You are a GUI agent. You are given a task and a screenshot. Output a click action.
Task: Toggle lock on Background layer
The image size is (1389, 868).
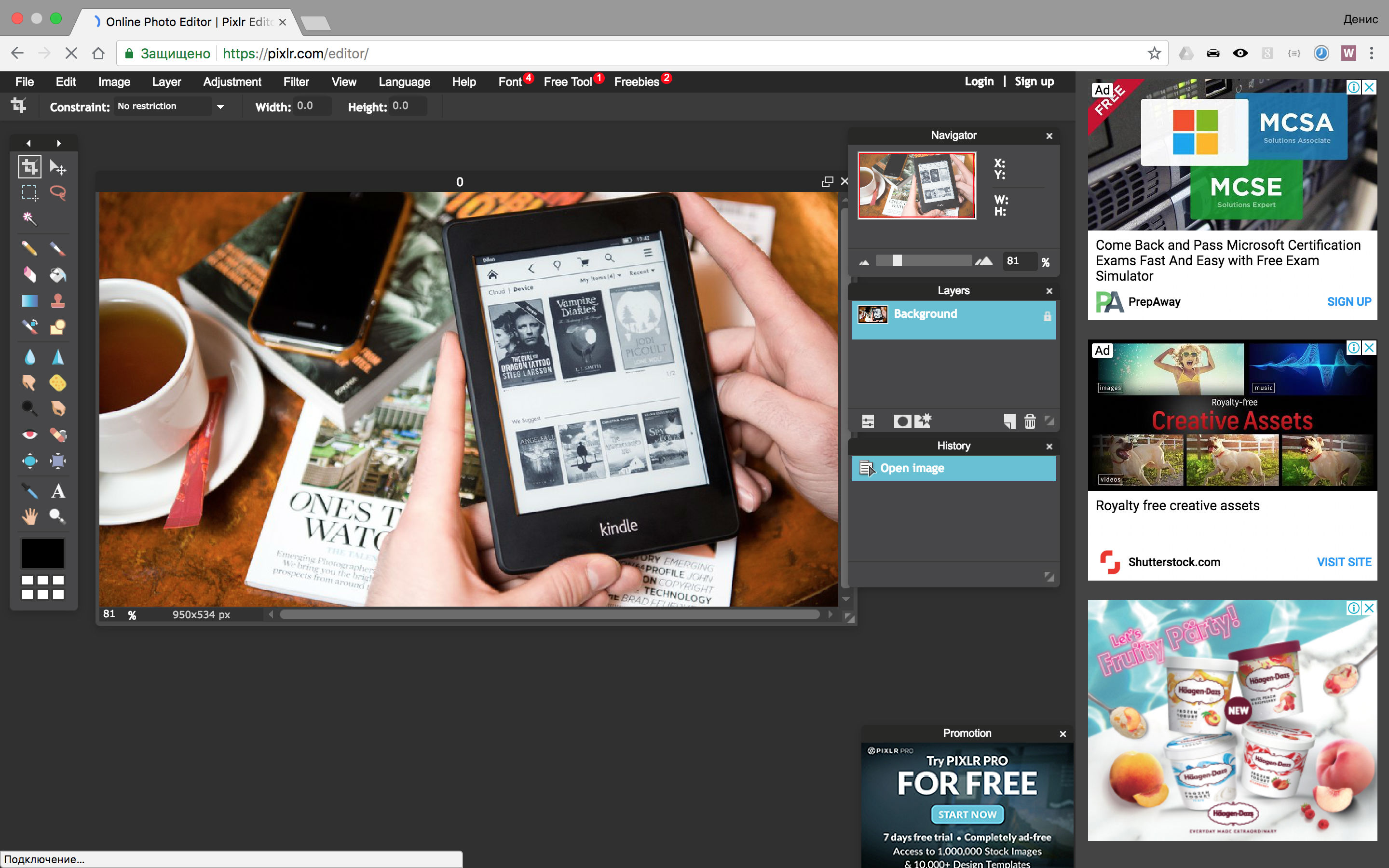(x=1046, y=314)
